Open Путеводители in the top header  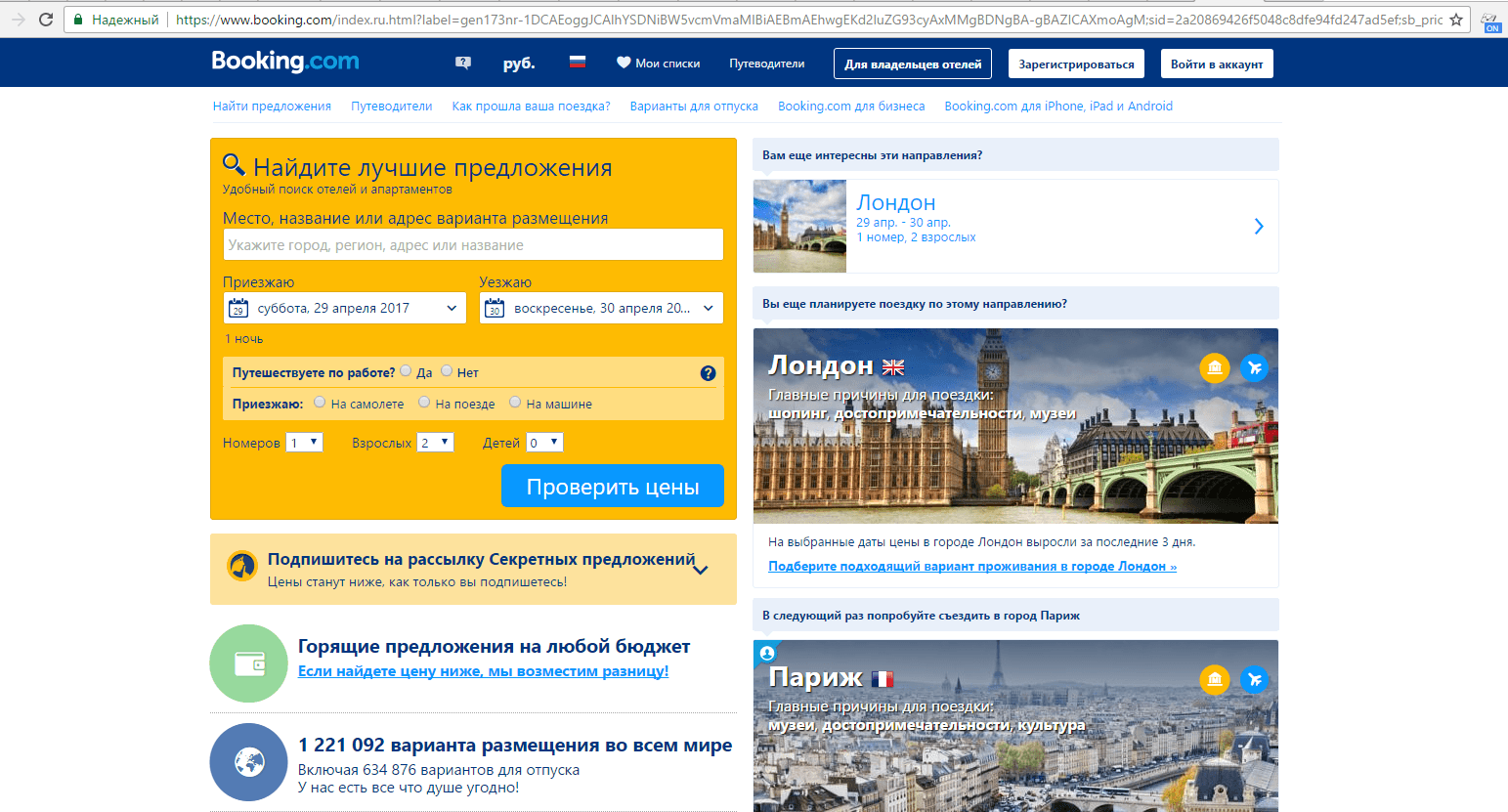767,64
